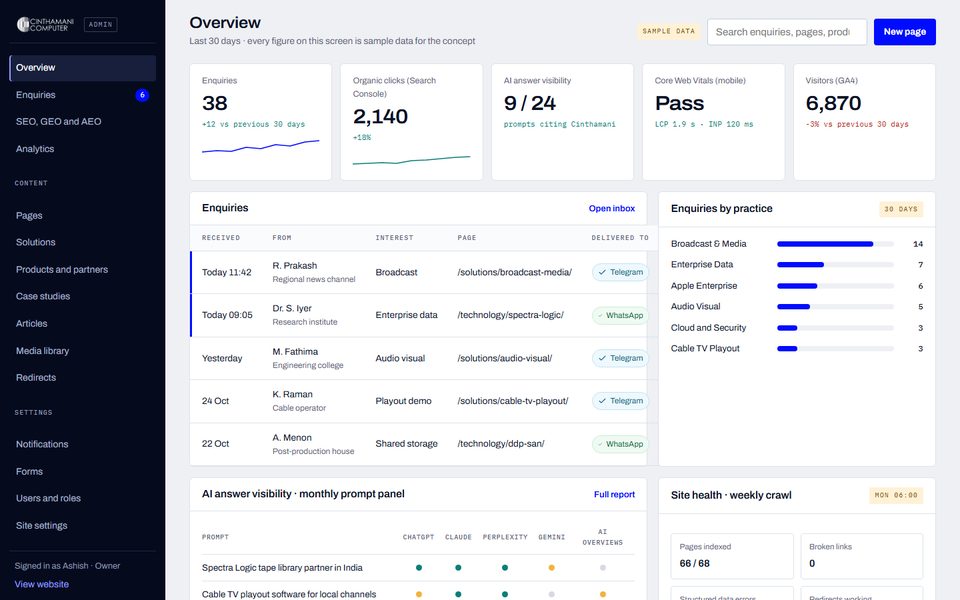Open Notifications settings
The image size is (960, 600).
(83, 444)
